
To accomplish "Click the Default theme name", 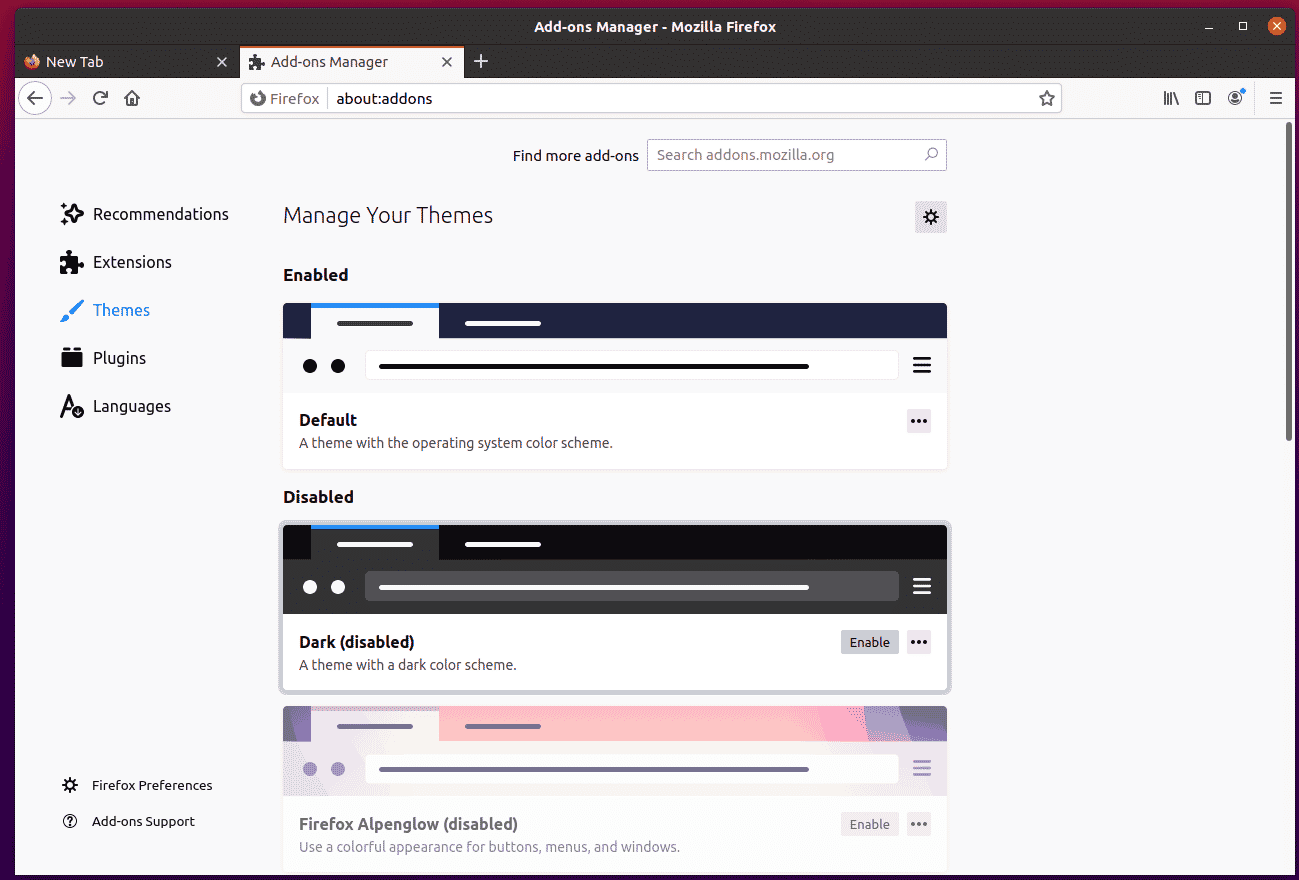I will (x=328, y=420).
